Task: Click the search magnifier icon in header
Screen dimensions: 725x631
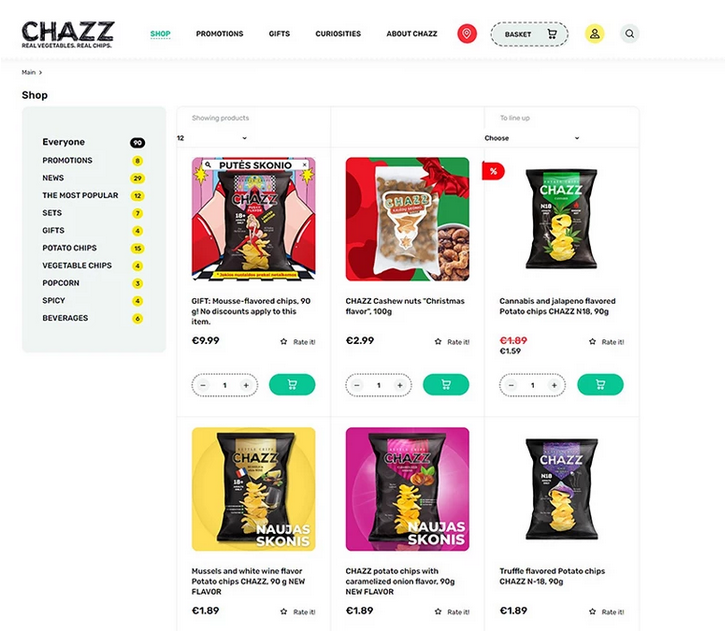Action: click(x=629, y=34)
